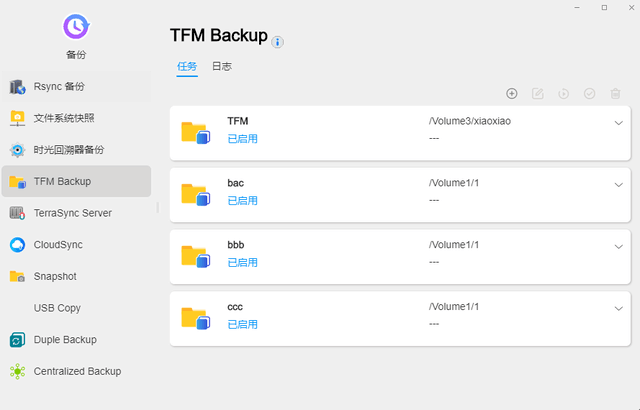640x410 pixels.
Task: Open the info icon beside TFM Backup
Action: (277, 42)
